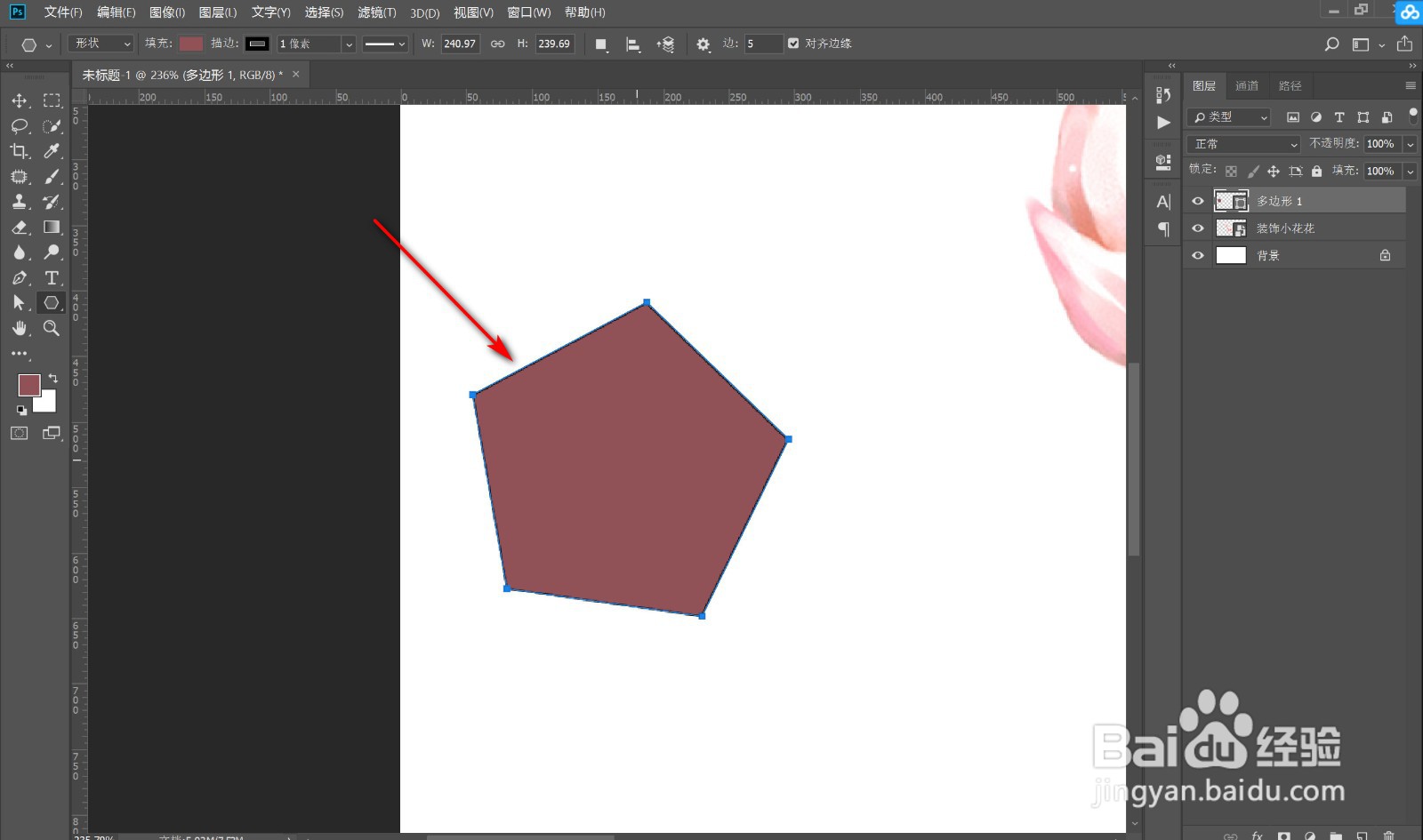Select the Crop tool

[20, 151]
